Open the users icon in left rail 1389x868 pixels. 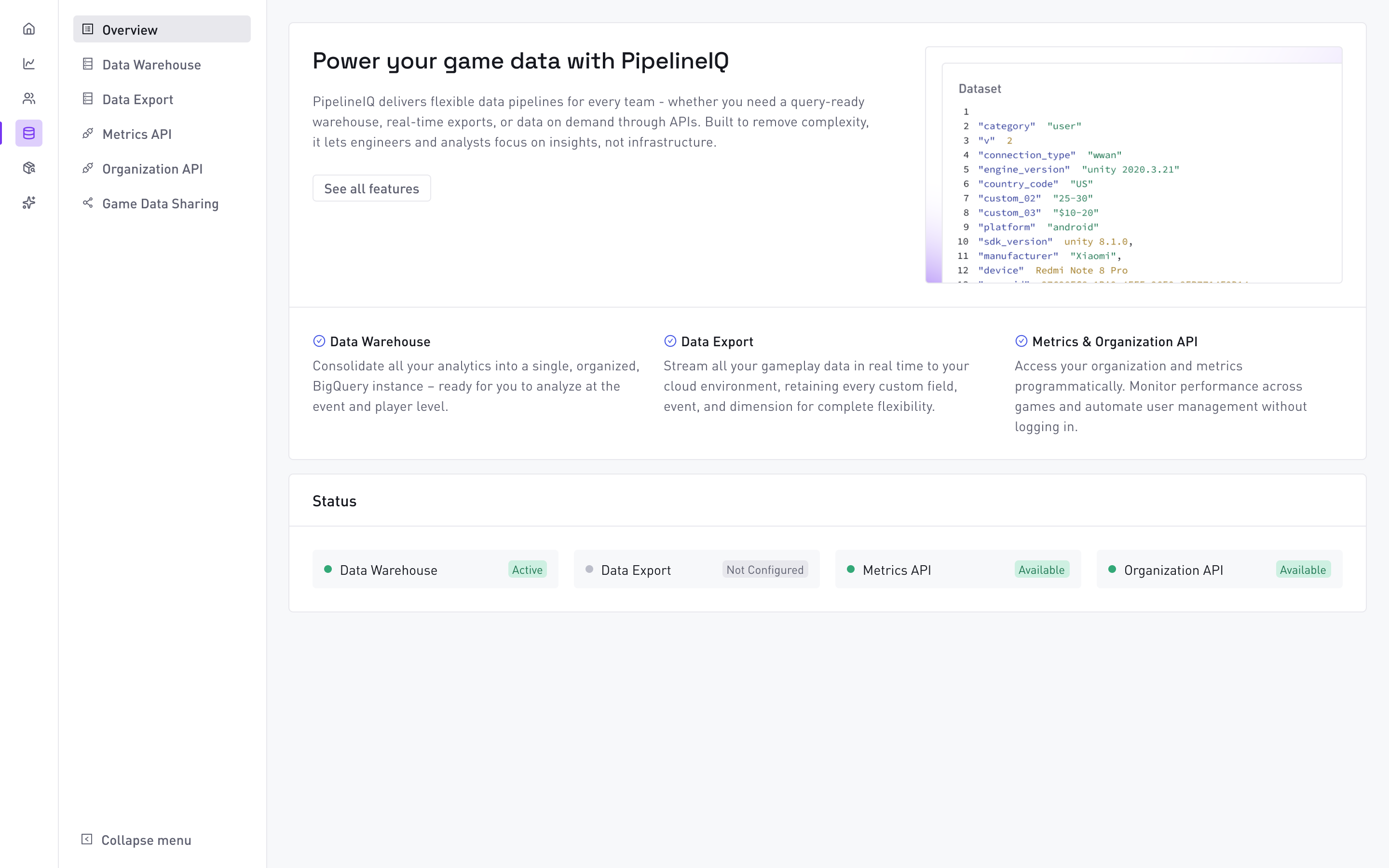(x=29, y=99)
